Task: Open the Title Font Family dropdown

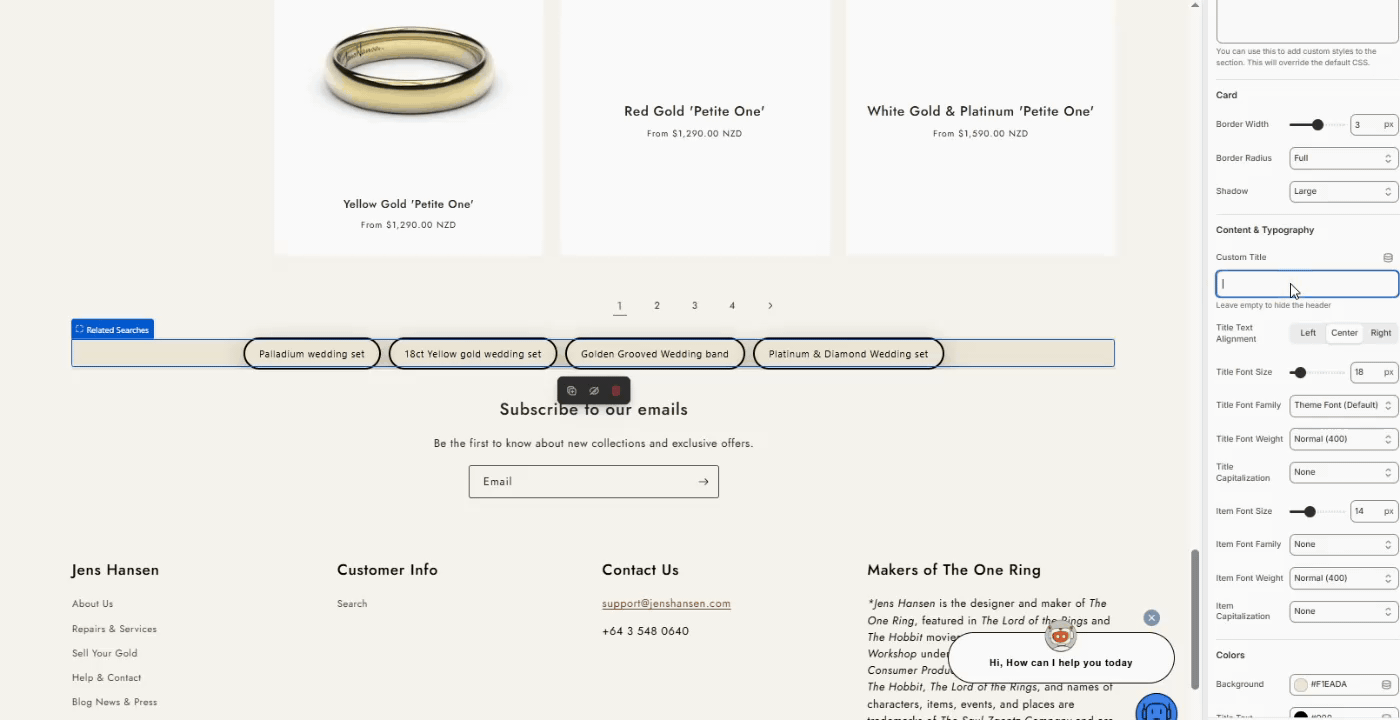Action: (x=1343, y=405)
